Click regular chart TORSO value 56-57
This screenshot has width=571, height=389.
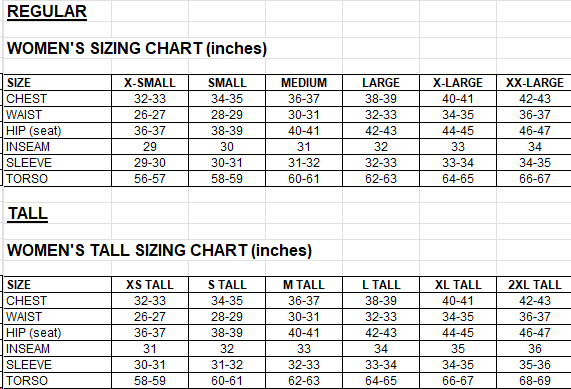150,179
